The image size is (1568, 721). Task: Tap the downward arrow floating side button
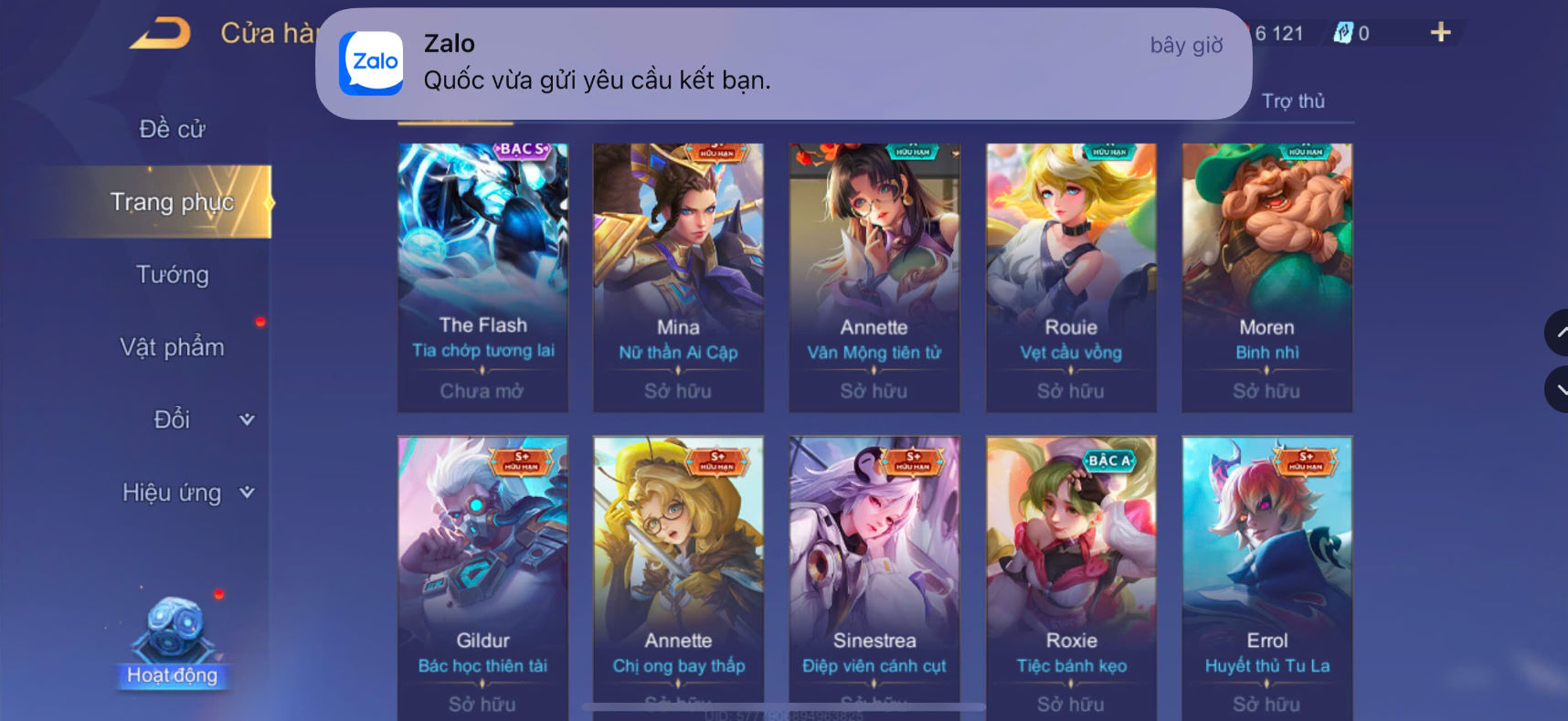(1557, 388)
